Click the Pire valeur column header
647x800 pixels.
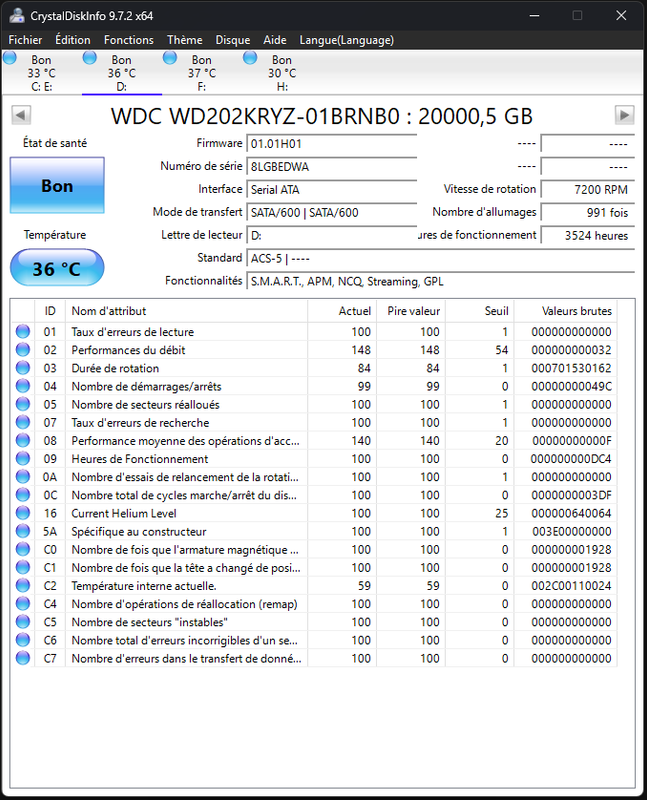click(x=411, y=311)
